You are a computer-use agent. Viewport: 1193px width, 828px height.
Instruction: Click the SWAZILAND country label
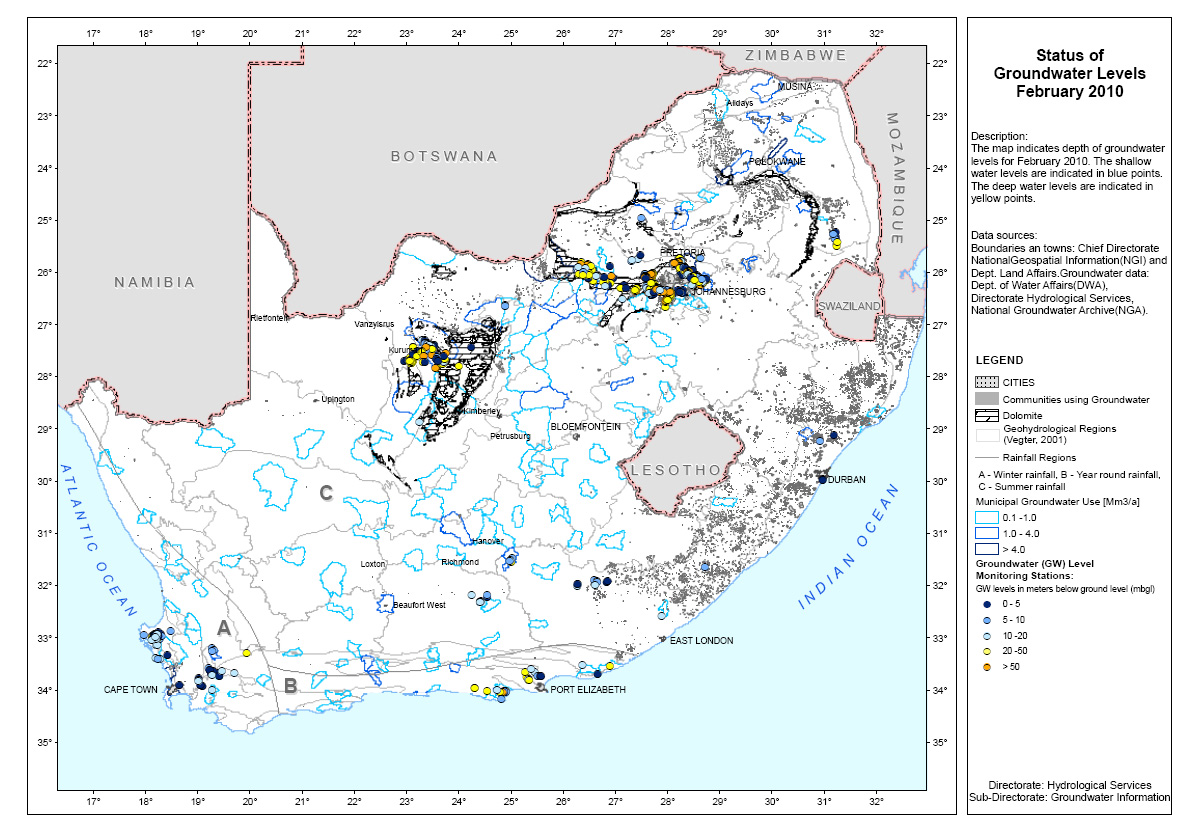[850, 306]
